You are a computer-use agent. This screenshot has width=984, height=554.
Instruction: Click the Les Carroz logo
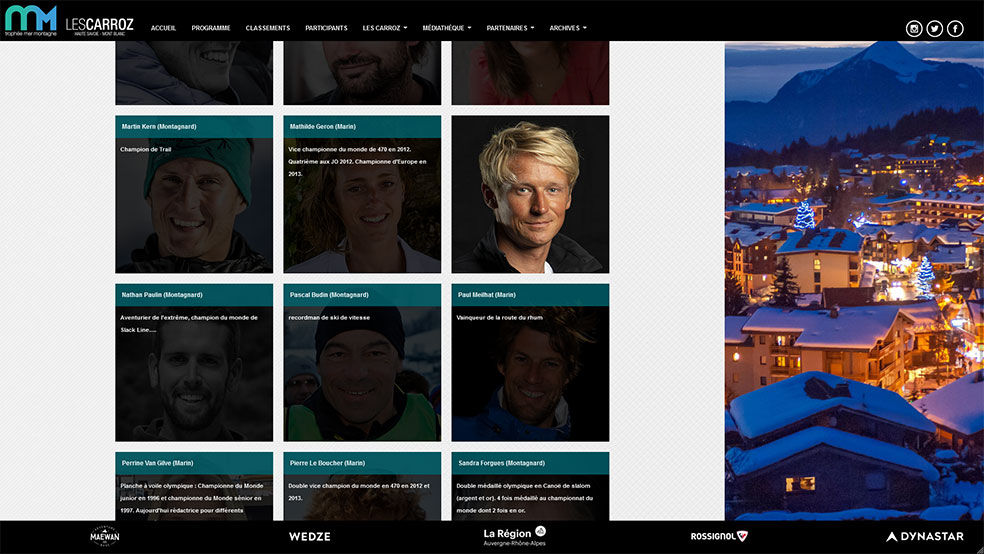pyautogui.click(x=99, y=26)
